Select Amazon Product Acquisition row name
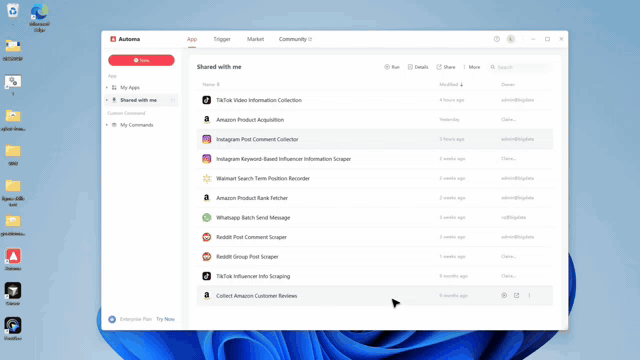Screen dimensions: 640x360 tap(250, 120)
